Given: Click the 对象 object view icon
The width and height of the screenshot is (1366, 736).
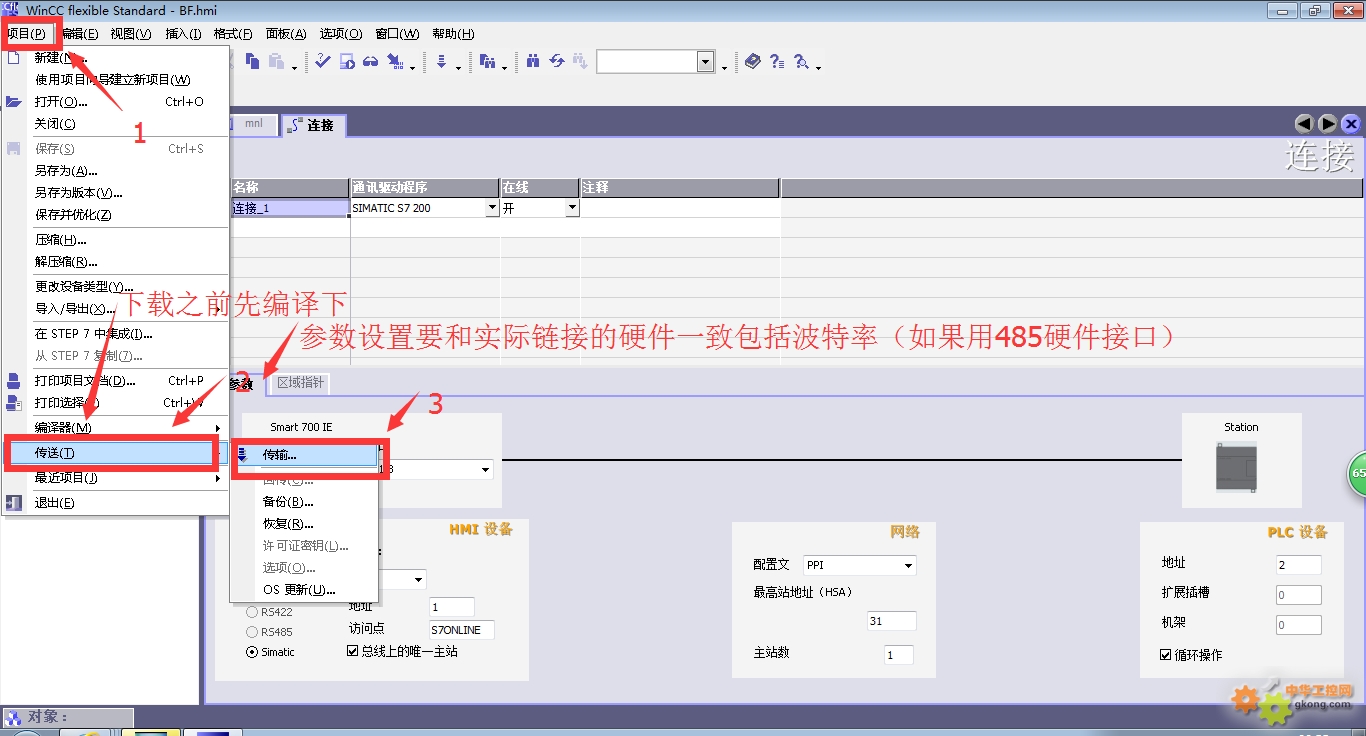Looking at the screenshot, I should (x=13, y=717).
